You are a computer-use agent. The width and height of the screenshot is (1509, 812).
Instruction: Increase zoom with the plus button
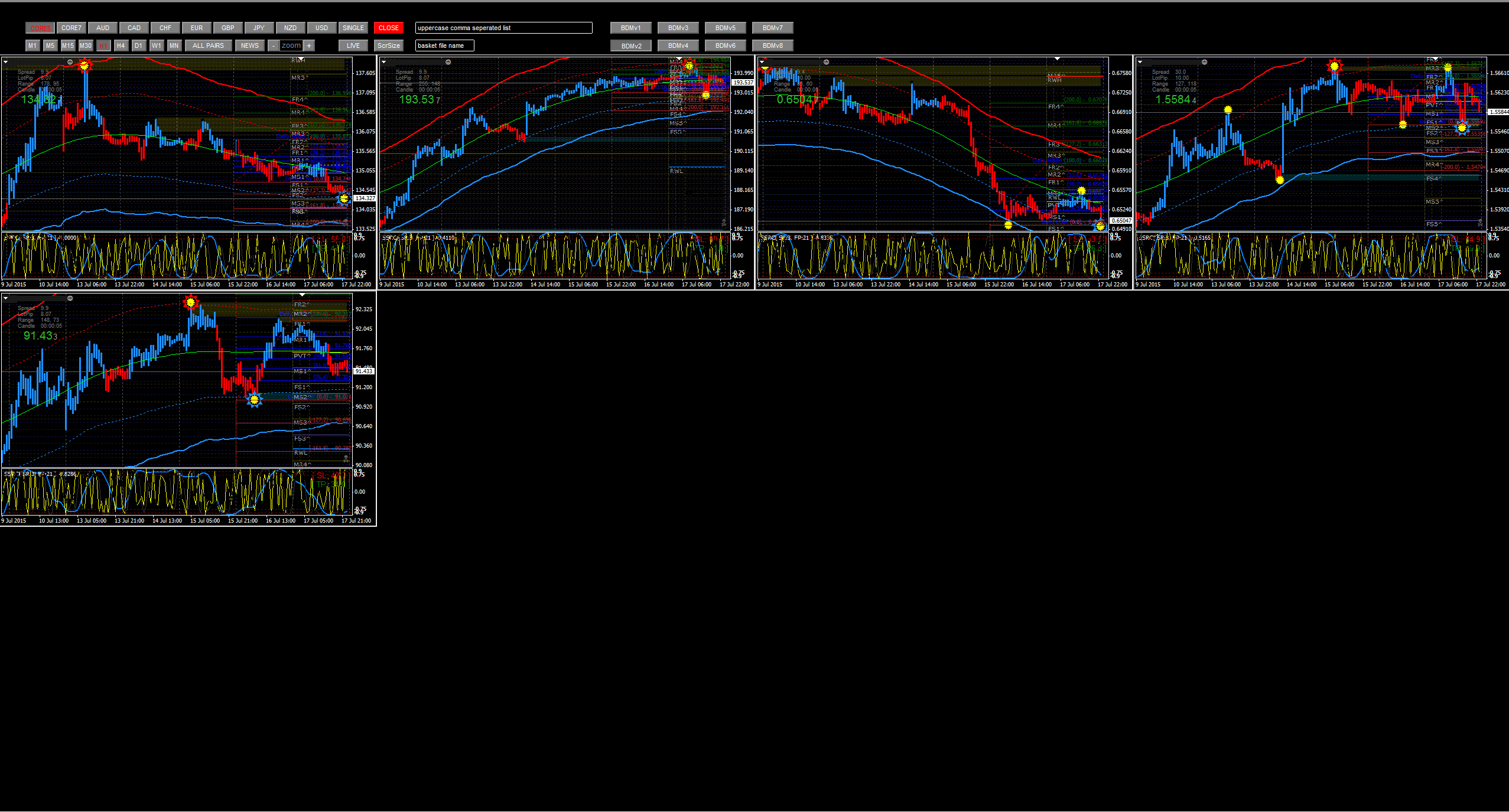pyautogui.click(x=309, y=45)
